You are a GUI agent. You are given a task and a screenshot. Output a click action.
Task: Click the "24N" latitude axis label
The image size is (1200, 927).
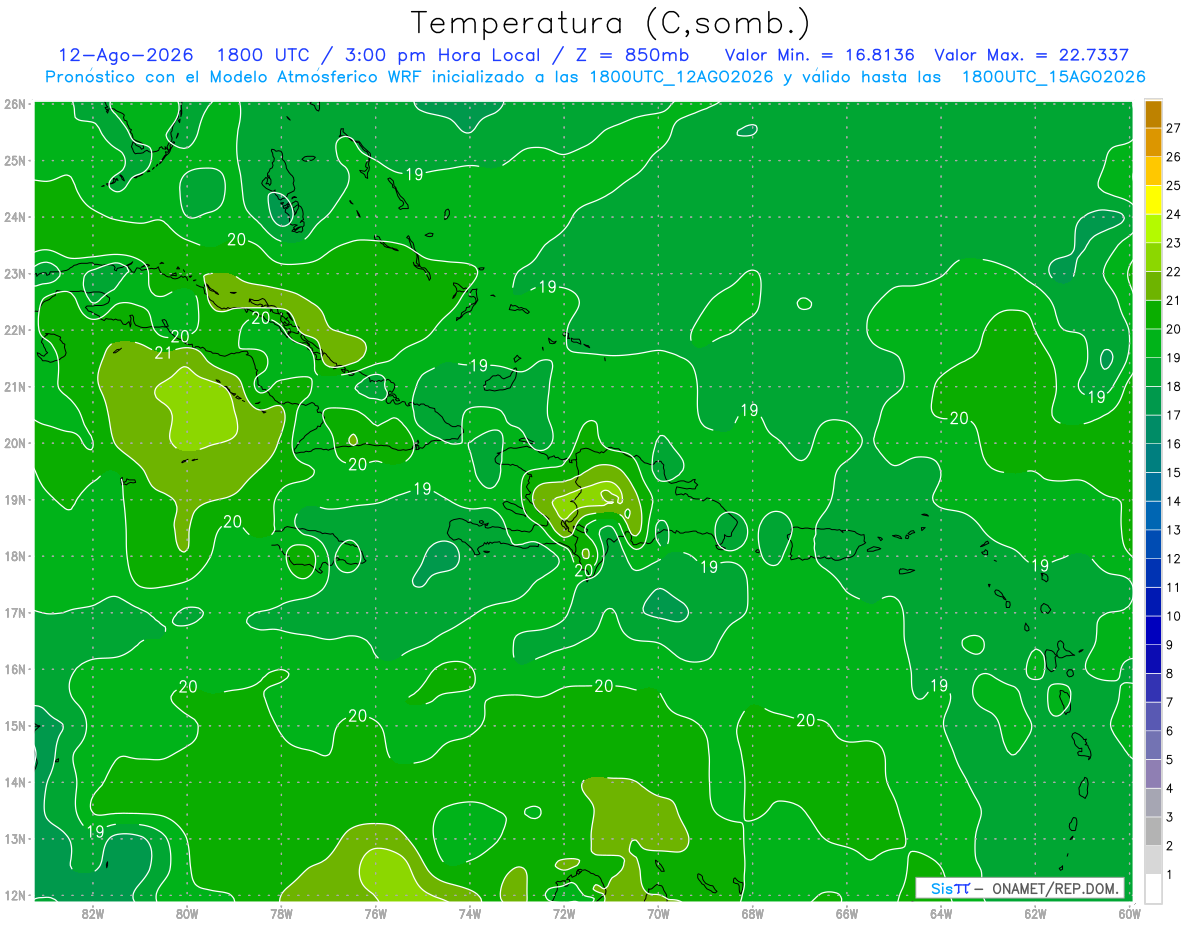(15, 217)
